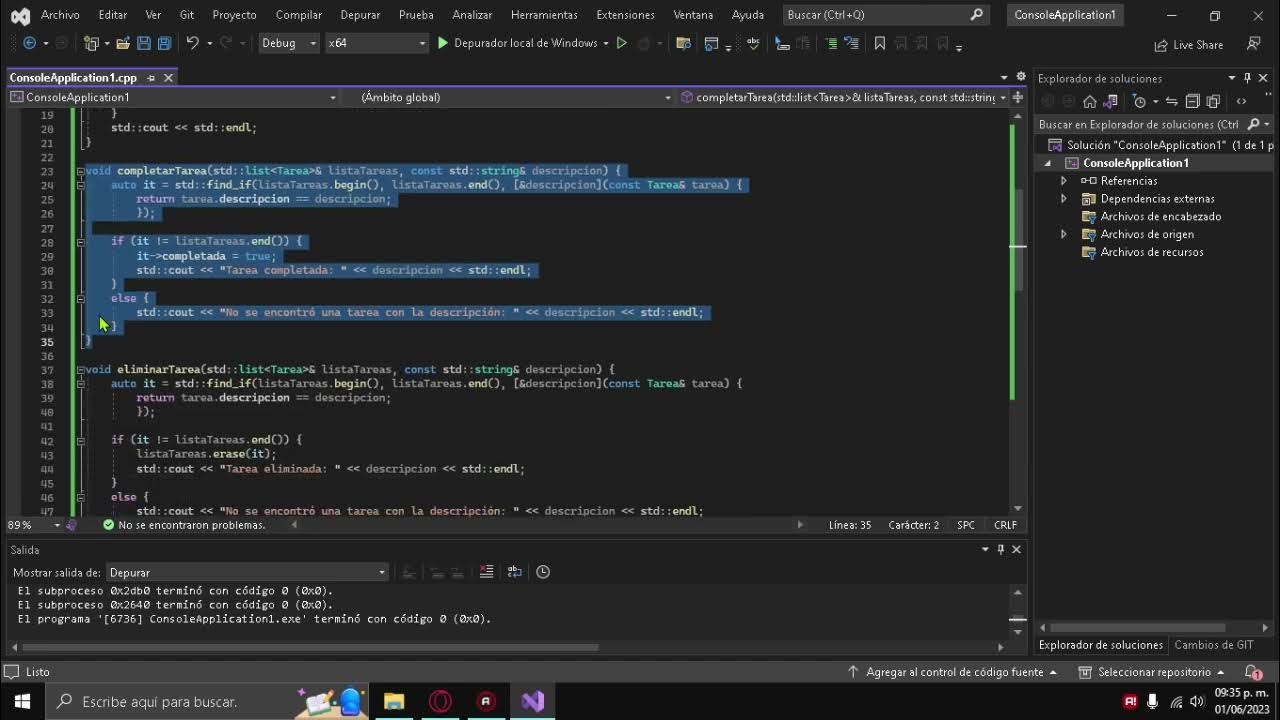The width and height of the screenshot is (1280, 720).
Task: Toggle auto-hide pin on Explorador de soluciones
Action: (1247, 78)
